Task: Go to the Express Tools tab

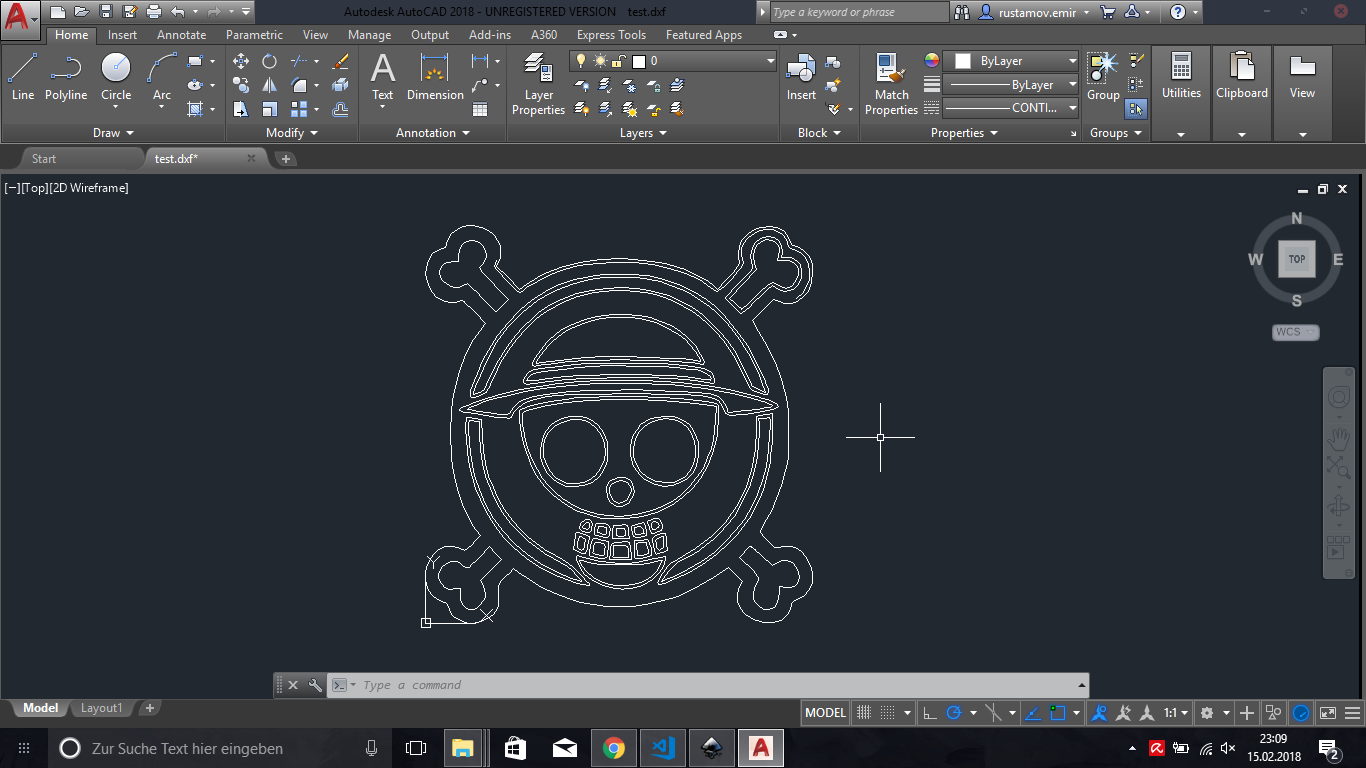Action: click(x=611, y=35)
